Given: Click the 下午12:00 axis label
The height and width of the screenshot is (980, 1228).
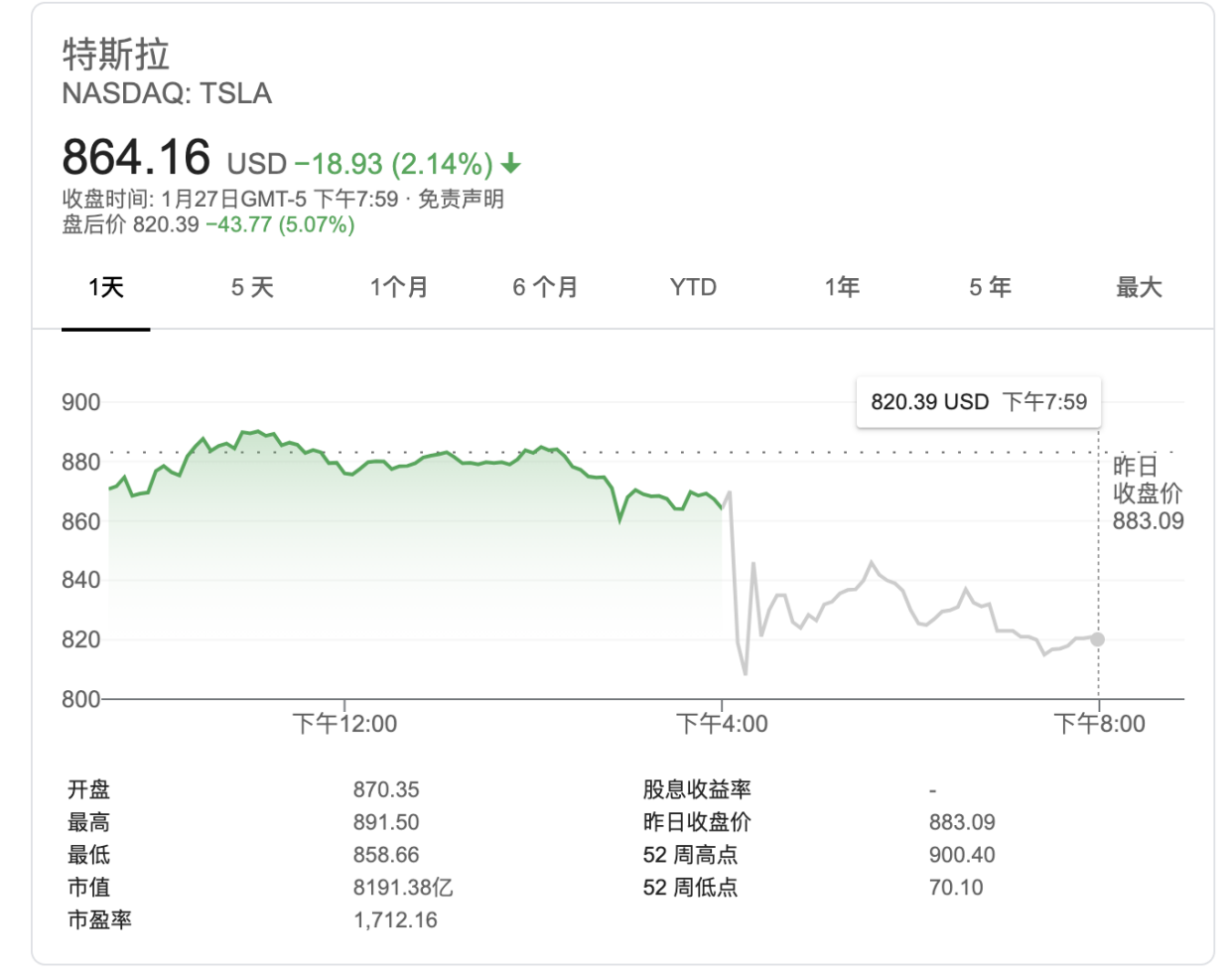Looking at the screenshot, I should point(344,724).
